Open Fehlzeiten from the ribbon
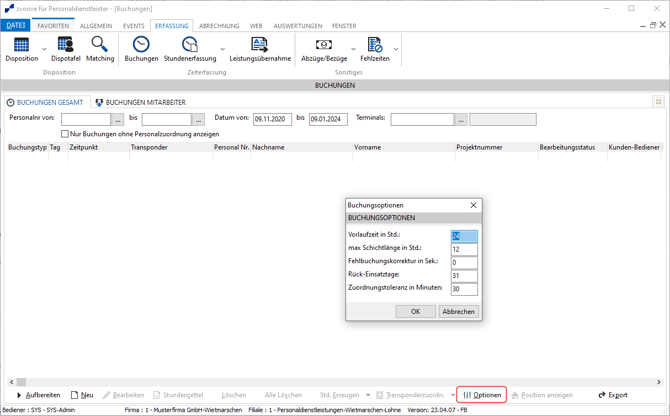 pos(374,49)
